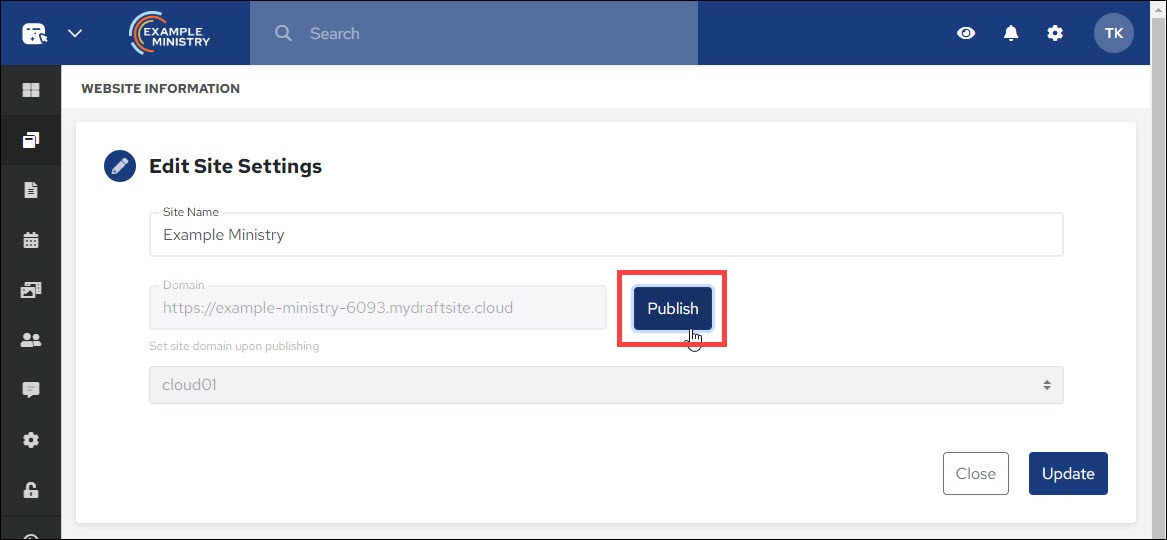Open the chat comments sidebar icon

[x=31, y=390]
